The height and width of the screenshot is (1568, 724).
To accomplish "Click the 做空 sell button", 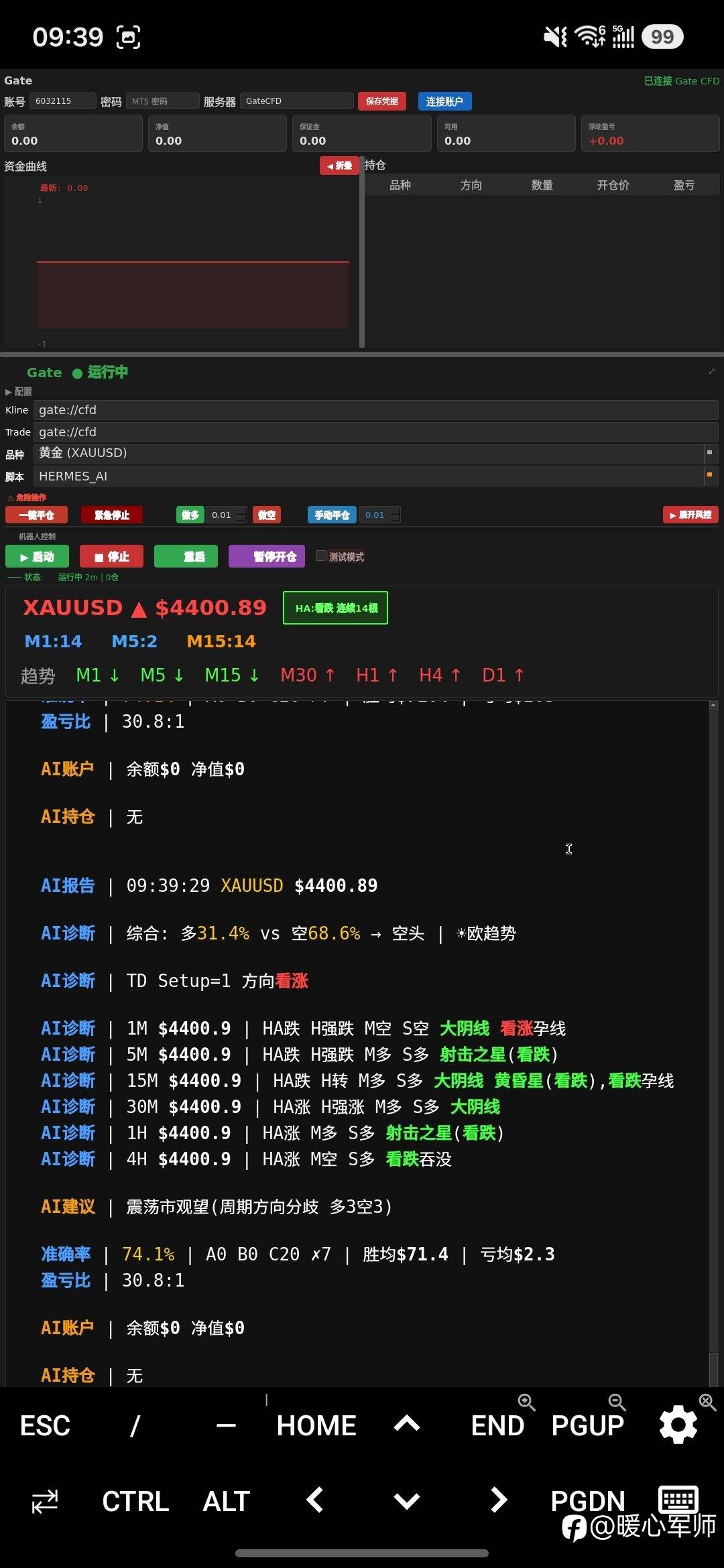I will pyautogui.click(x=267, y=515).
